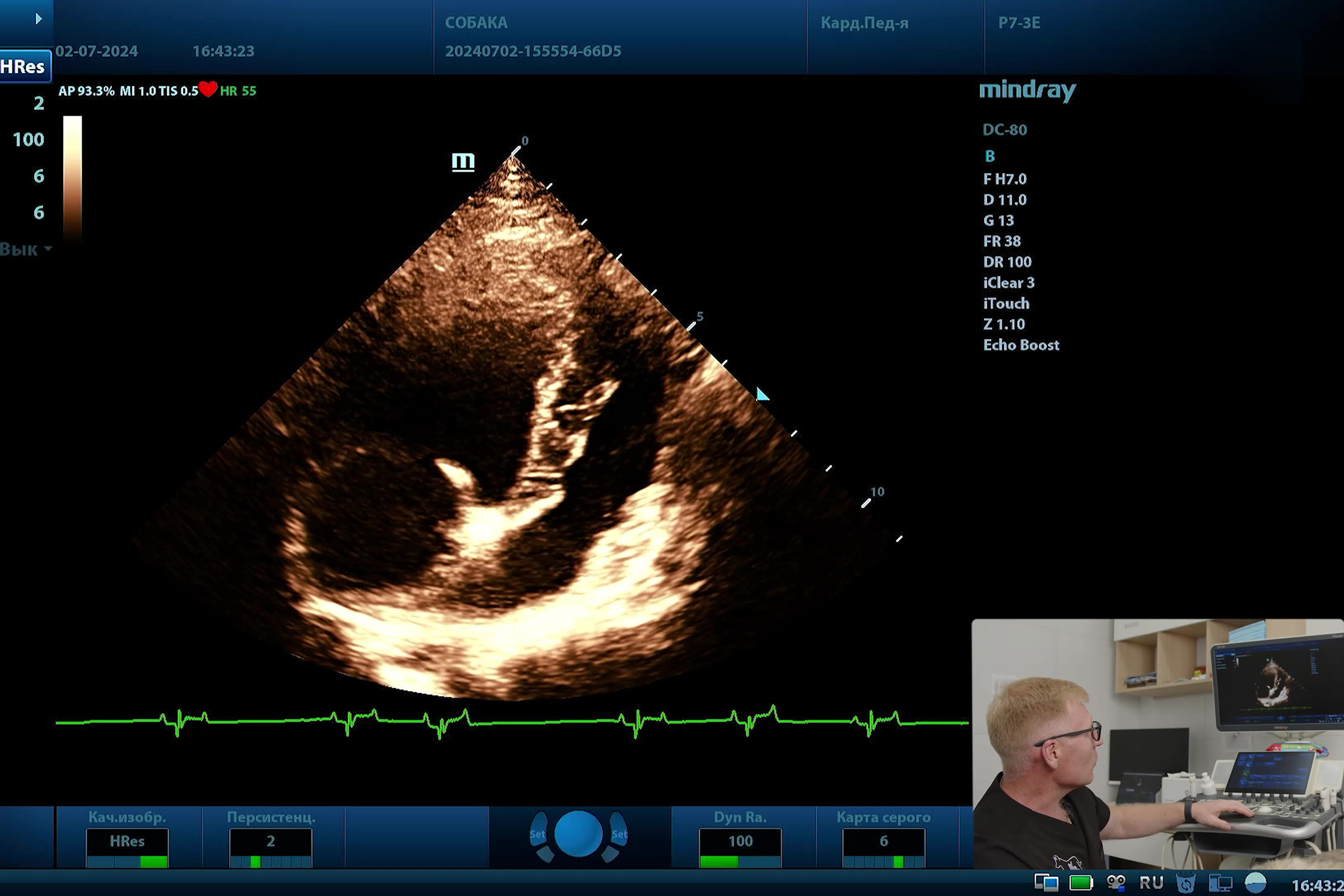Click the red heart HR icon
Screen dimensions: 1344x896
pyautogui.click(x=208, y=90)
